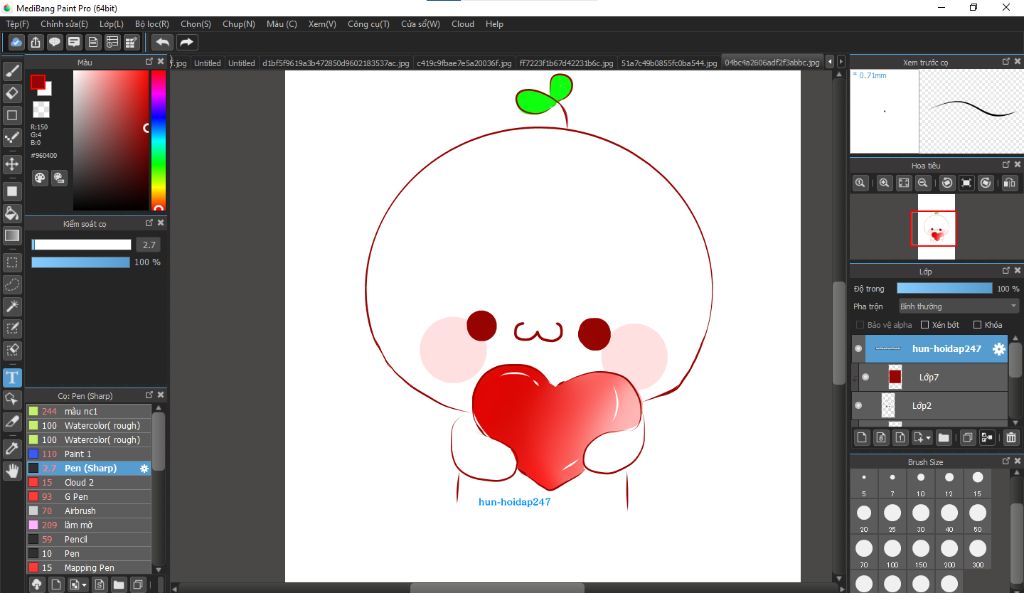Click the canvas vertical scrollbar
This screenshot has width=1024, height=593.
click(x=839, y=333)
